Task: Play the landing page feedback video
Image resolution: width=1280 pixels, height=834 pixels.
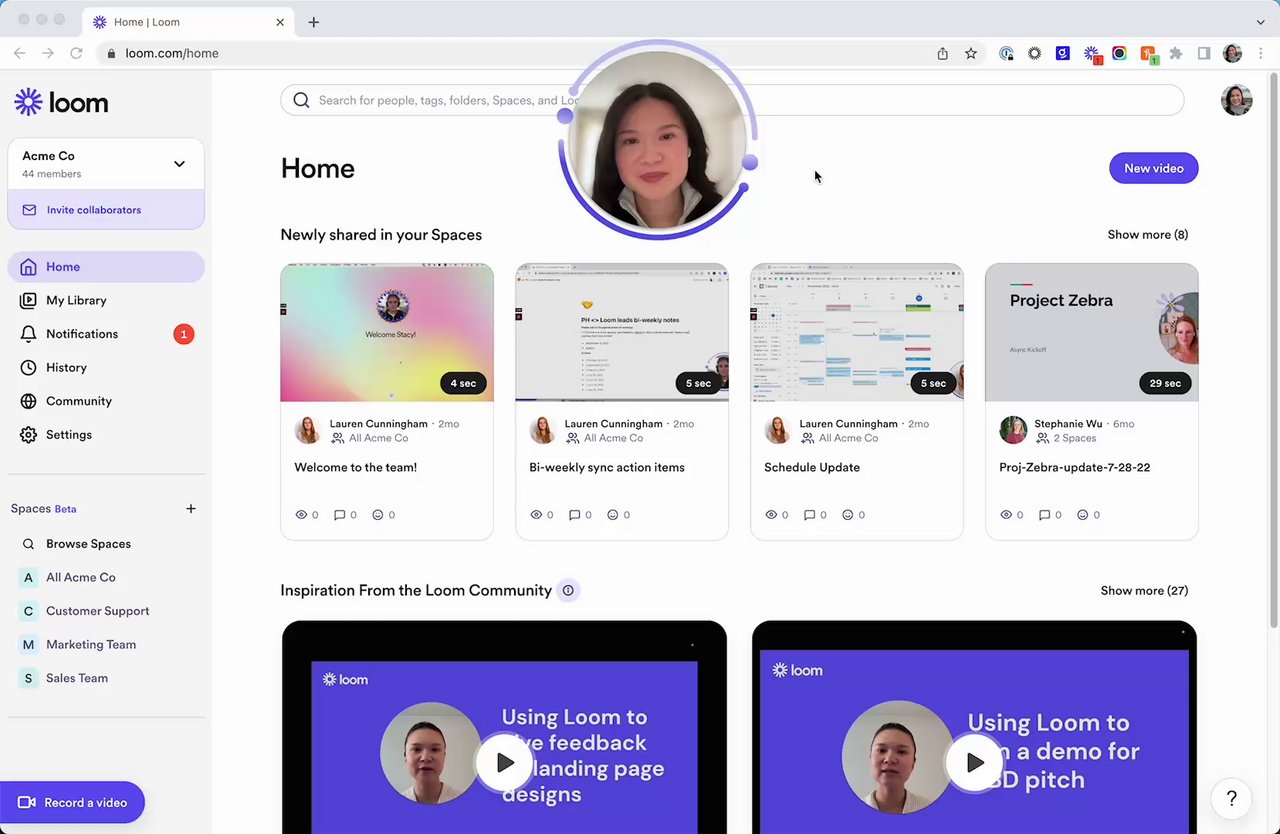Action: 505,763
